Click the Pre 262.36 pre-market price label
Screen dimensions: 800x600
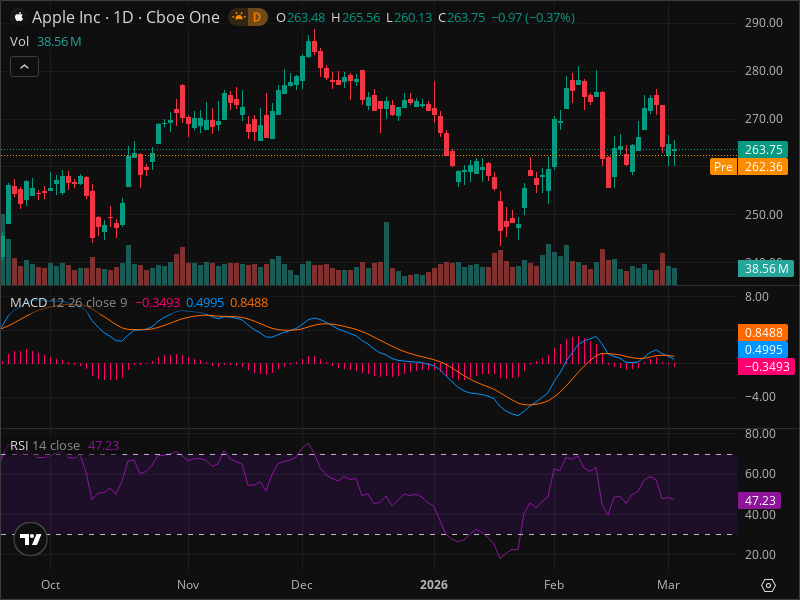749,166
